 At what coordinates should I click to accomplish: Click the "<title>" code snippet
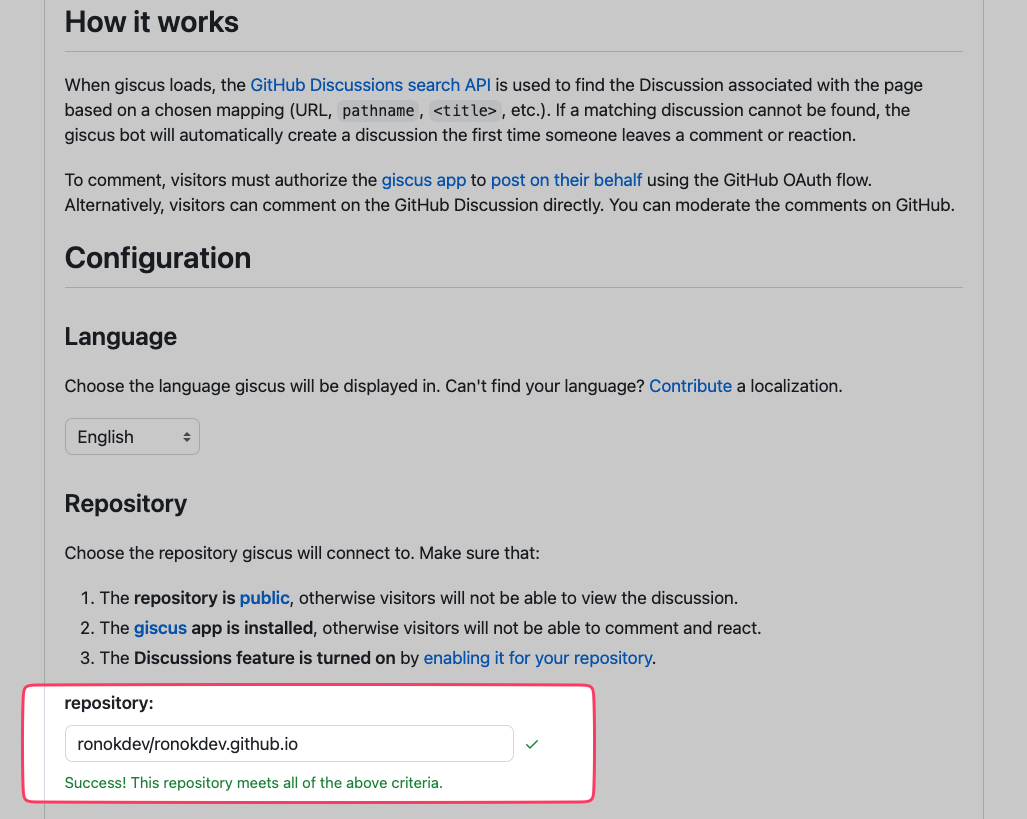click(x=464, y=110)
